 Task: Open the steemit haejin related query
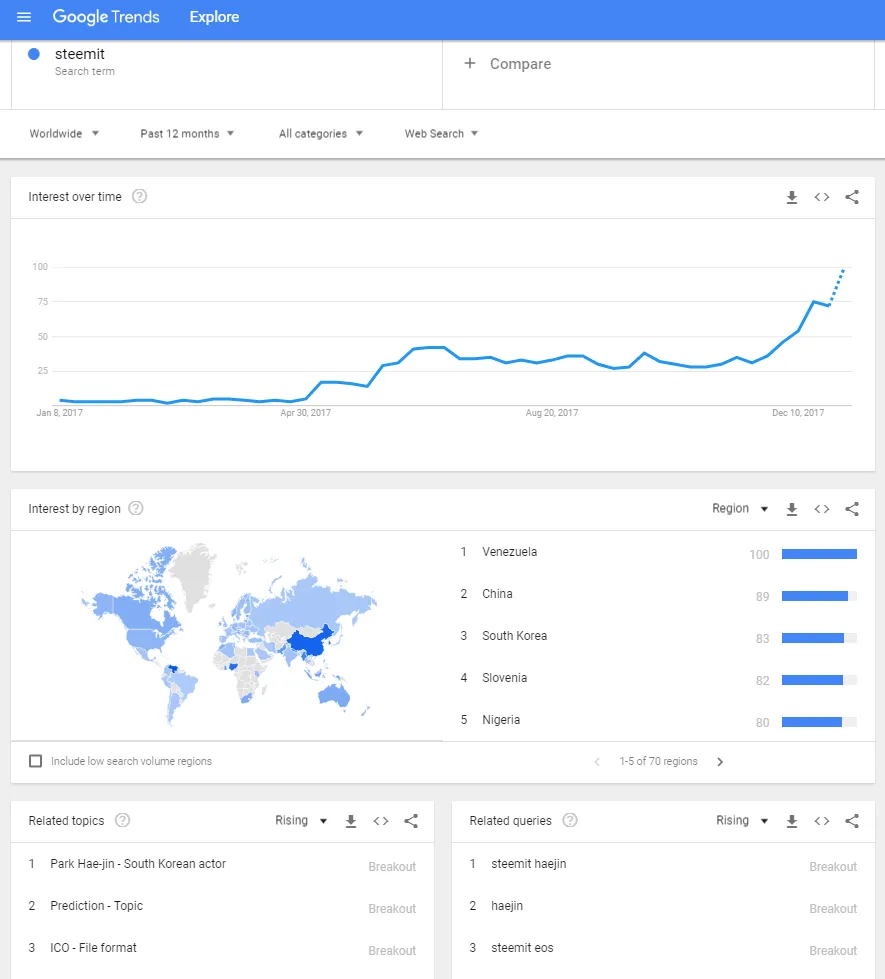click(529, 864)
